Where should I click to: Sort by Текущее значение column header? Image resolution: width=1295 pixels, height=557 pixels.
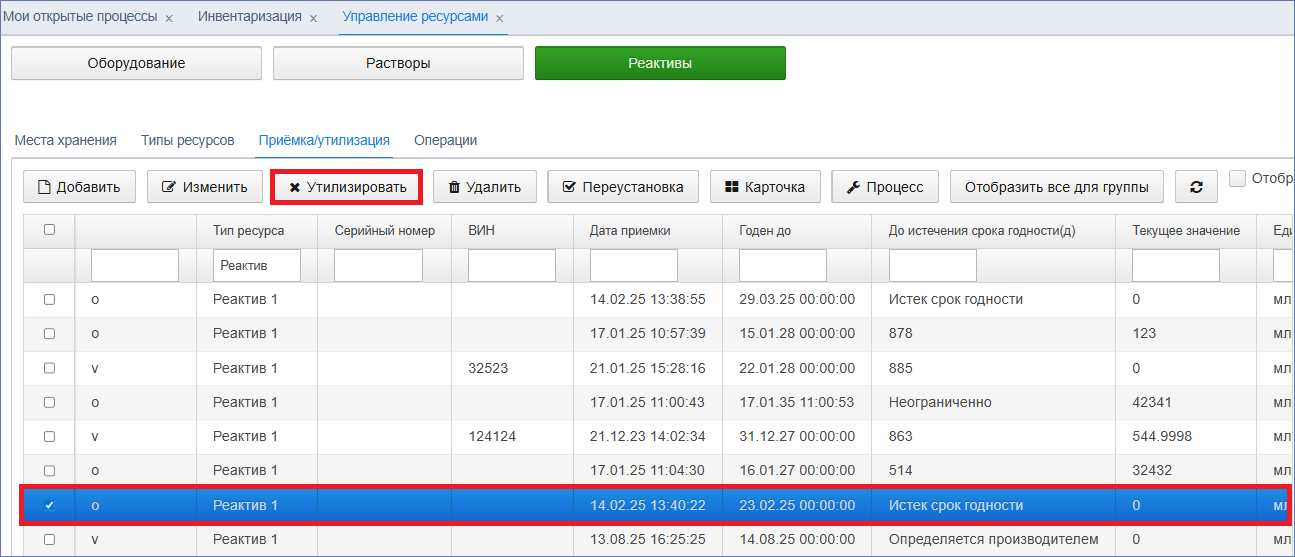coord(1186,231)
